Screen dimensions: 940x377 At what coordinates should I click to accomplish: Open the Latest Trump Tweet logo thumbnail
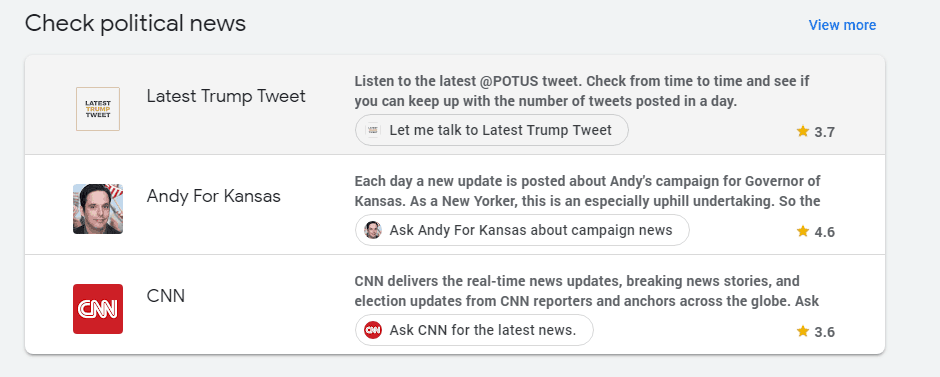click(98, 109)
